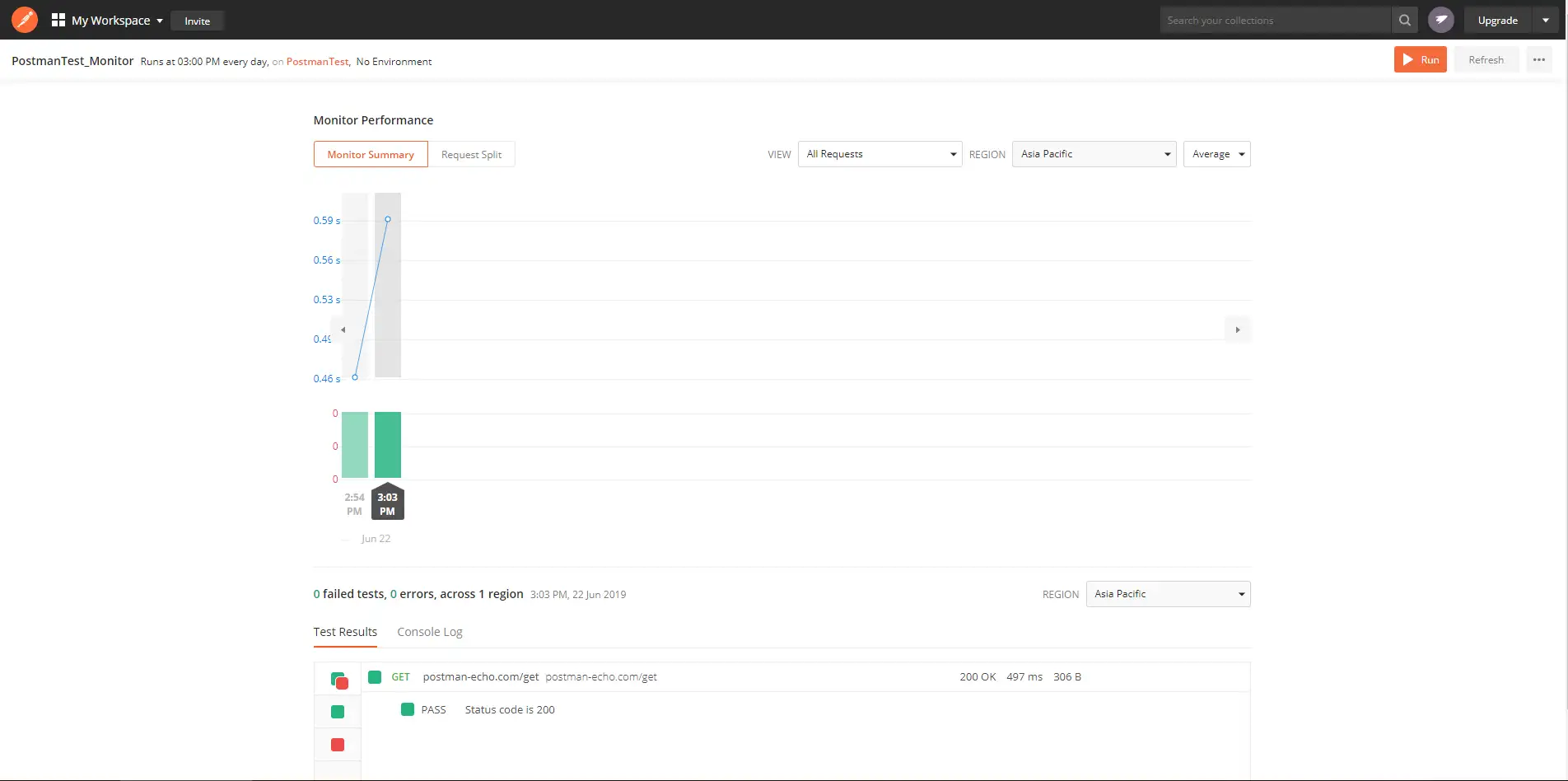Show all results filter icon
The height and width of the screenshot is (781, 1568).
[x=338, y=680]
